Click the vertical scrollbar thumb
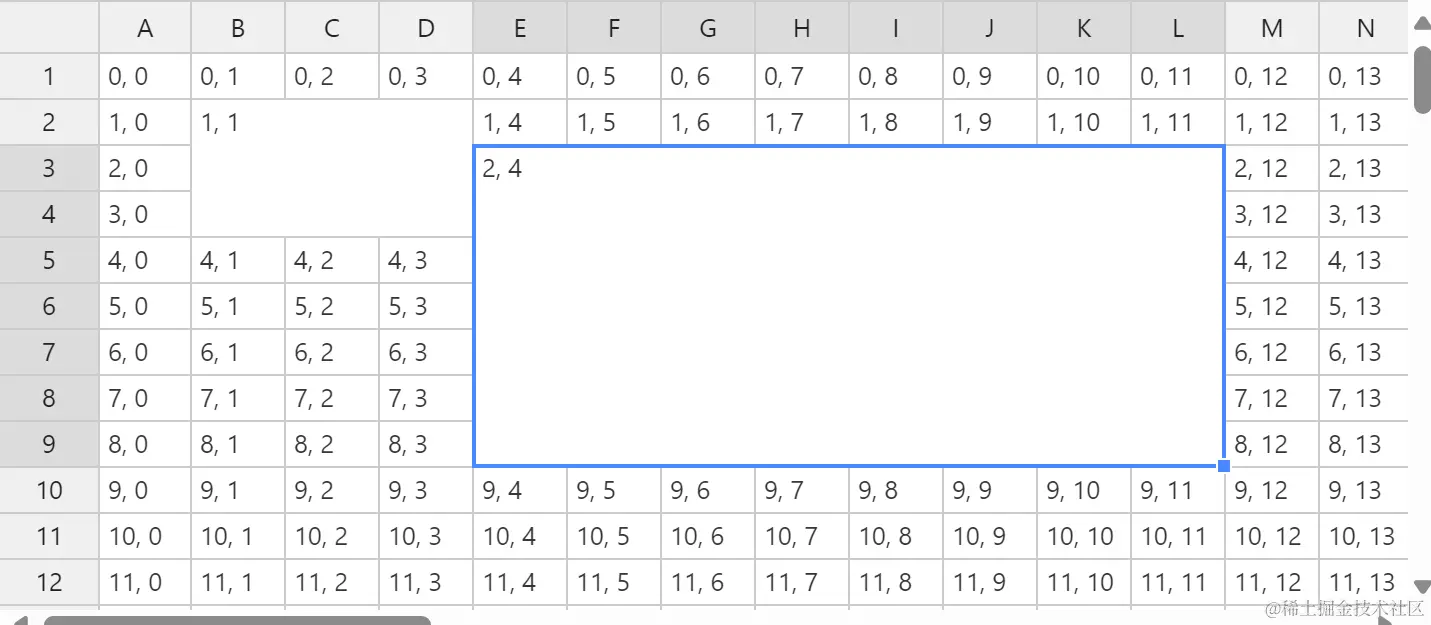 [1421, 80]
